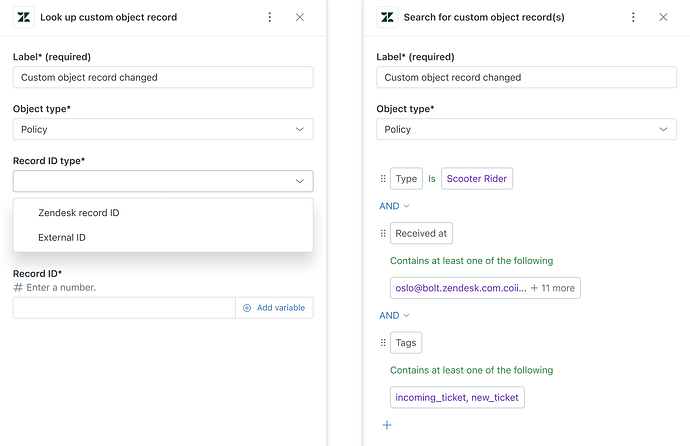Click the Received at field chip

coord(421,233)
